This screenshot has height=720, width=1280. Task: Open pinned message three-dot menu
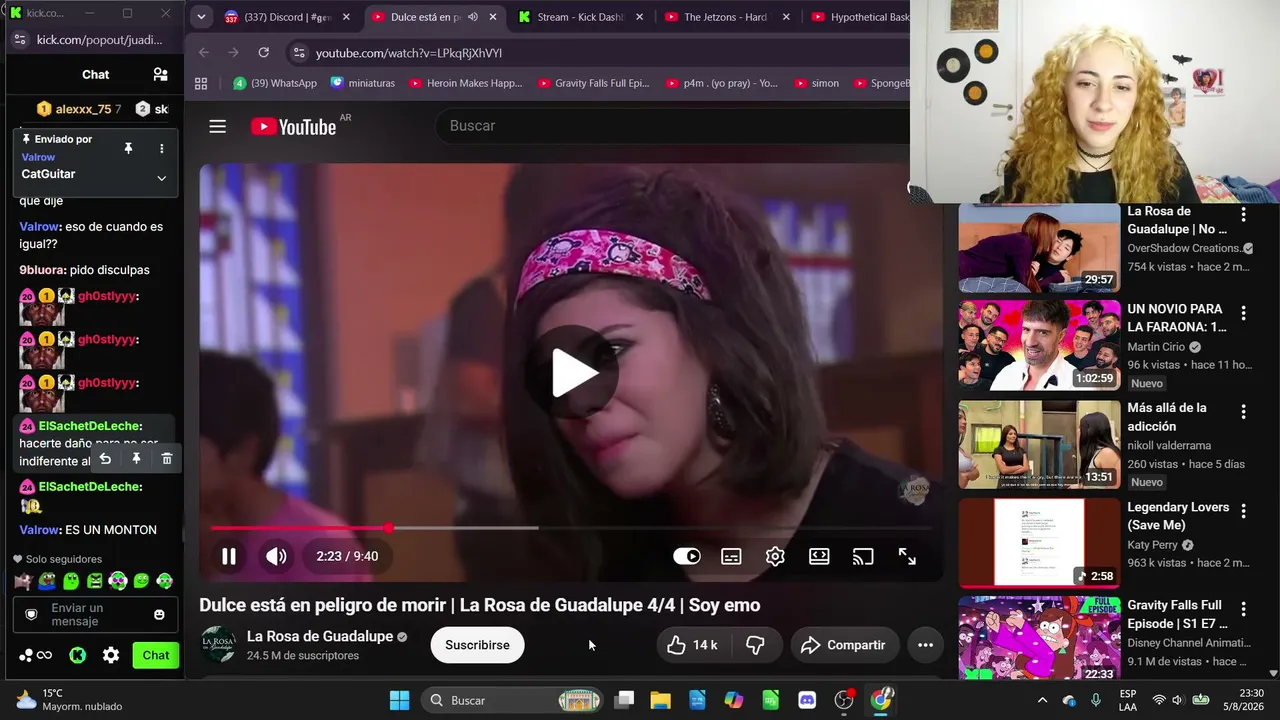161,148
